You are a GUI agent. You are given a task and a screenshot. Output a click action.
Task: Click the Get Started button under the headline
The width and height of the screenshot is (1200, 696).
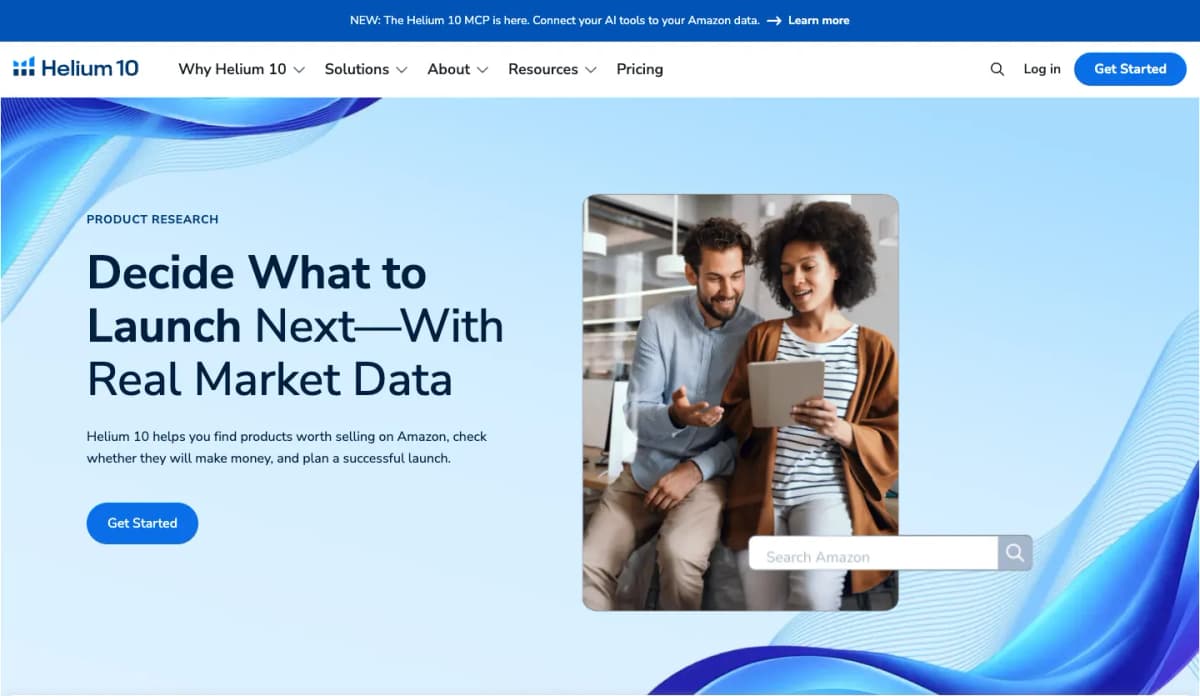[142, 523]
